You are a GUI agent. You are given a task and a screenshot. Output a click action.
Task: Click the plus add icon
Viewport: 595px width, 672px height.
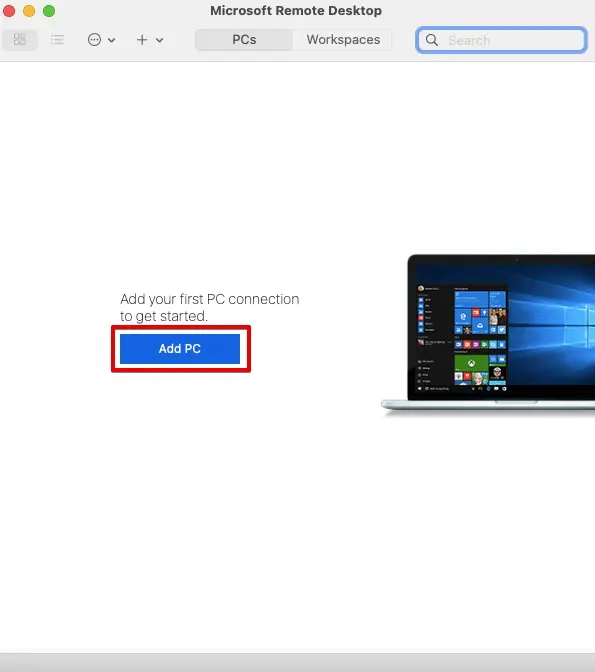(x=142, y=40)
